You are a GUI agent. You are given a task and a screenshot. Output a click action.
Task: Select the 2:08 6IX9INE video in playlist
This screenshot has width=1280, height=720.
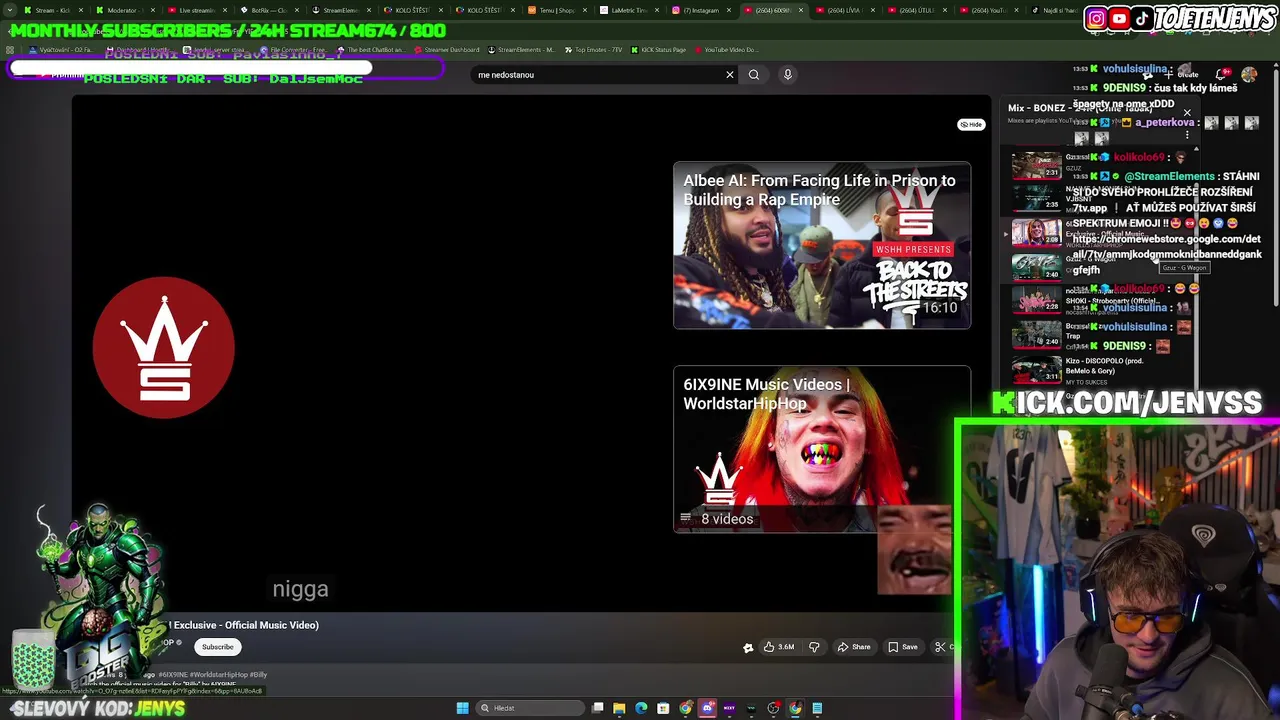[1037, 232]
